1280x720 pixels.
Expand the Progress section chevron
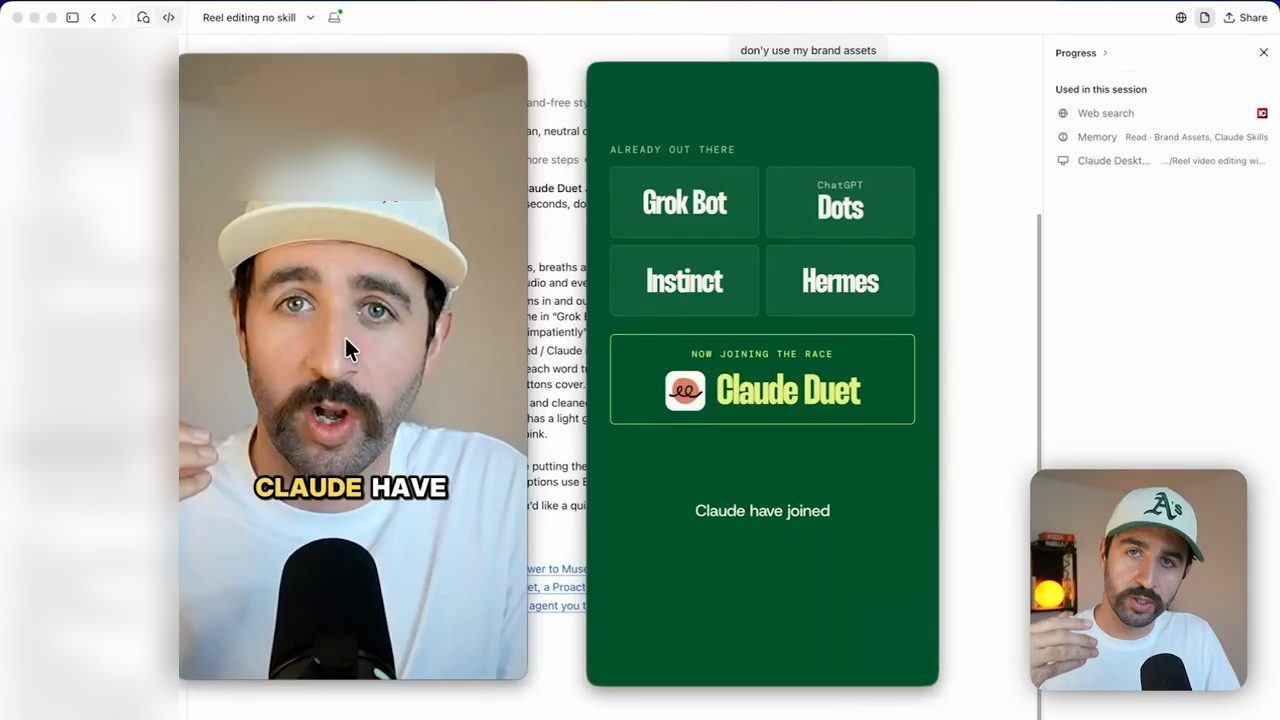pos(1105,53)
